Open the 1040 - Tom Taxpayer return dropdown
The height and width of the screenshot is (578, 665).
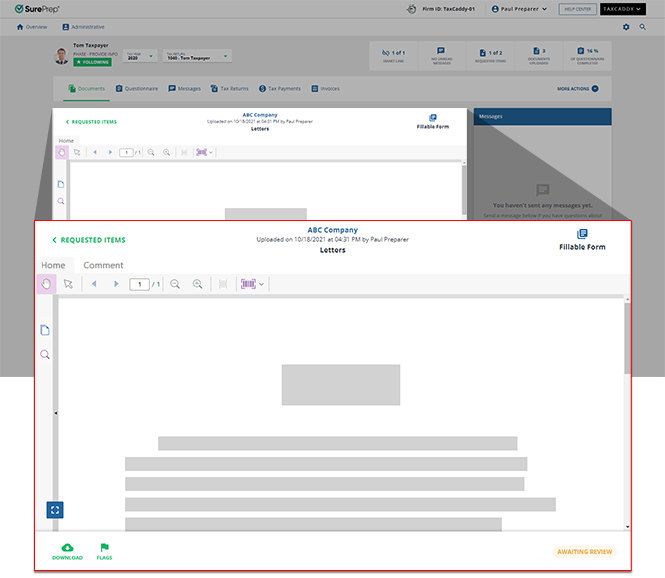point(197,56)
